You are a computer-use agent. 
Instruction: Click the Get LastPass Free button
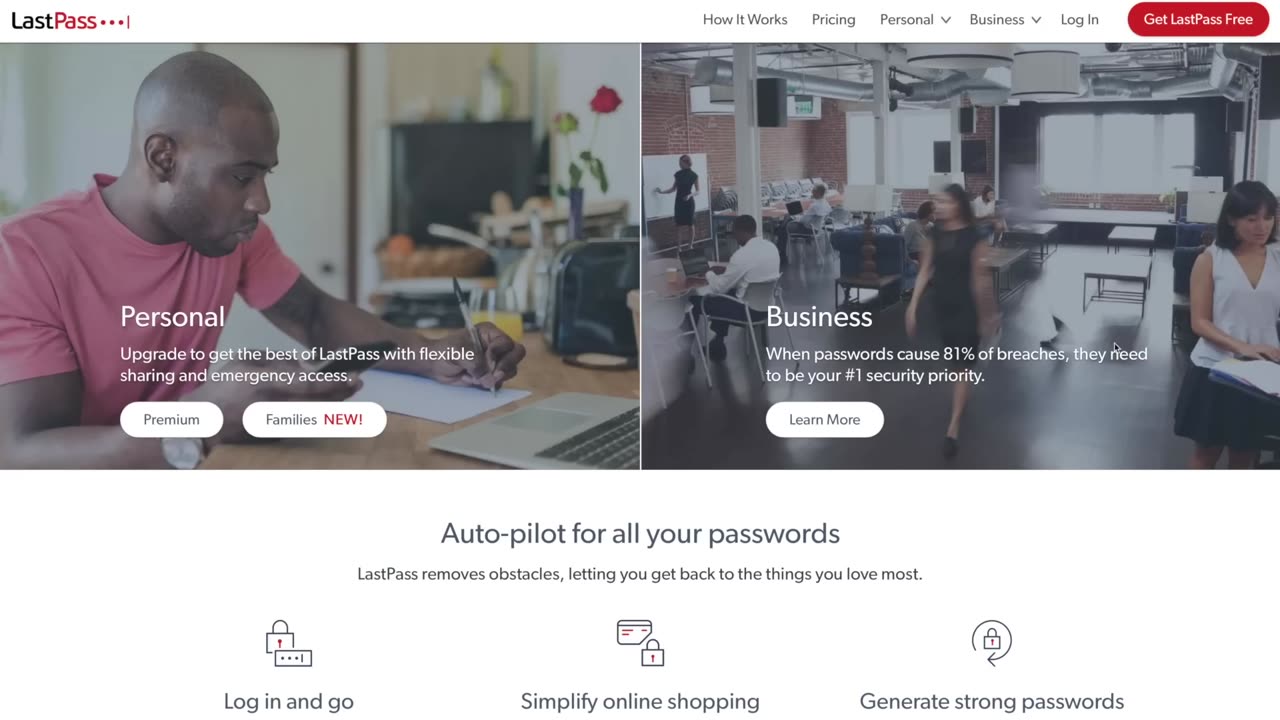point(1198,19)
